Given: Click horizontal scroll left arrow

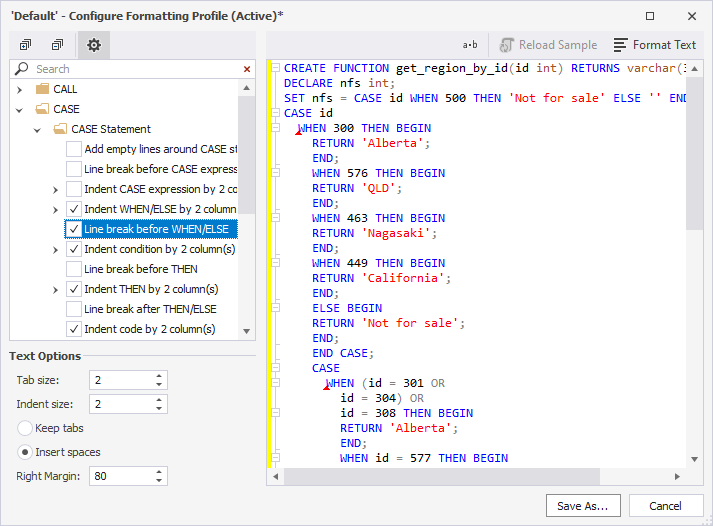Looking at the screenshot, I should click(x=276, y=476).
